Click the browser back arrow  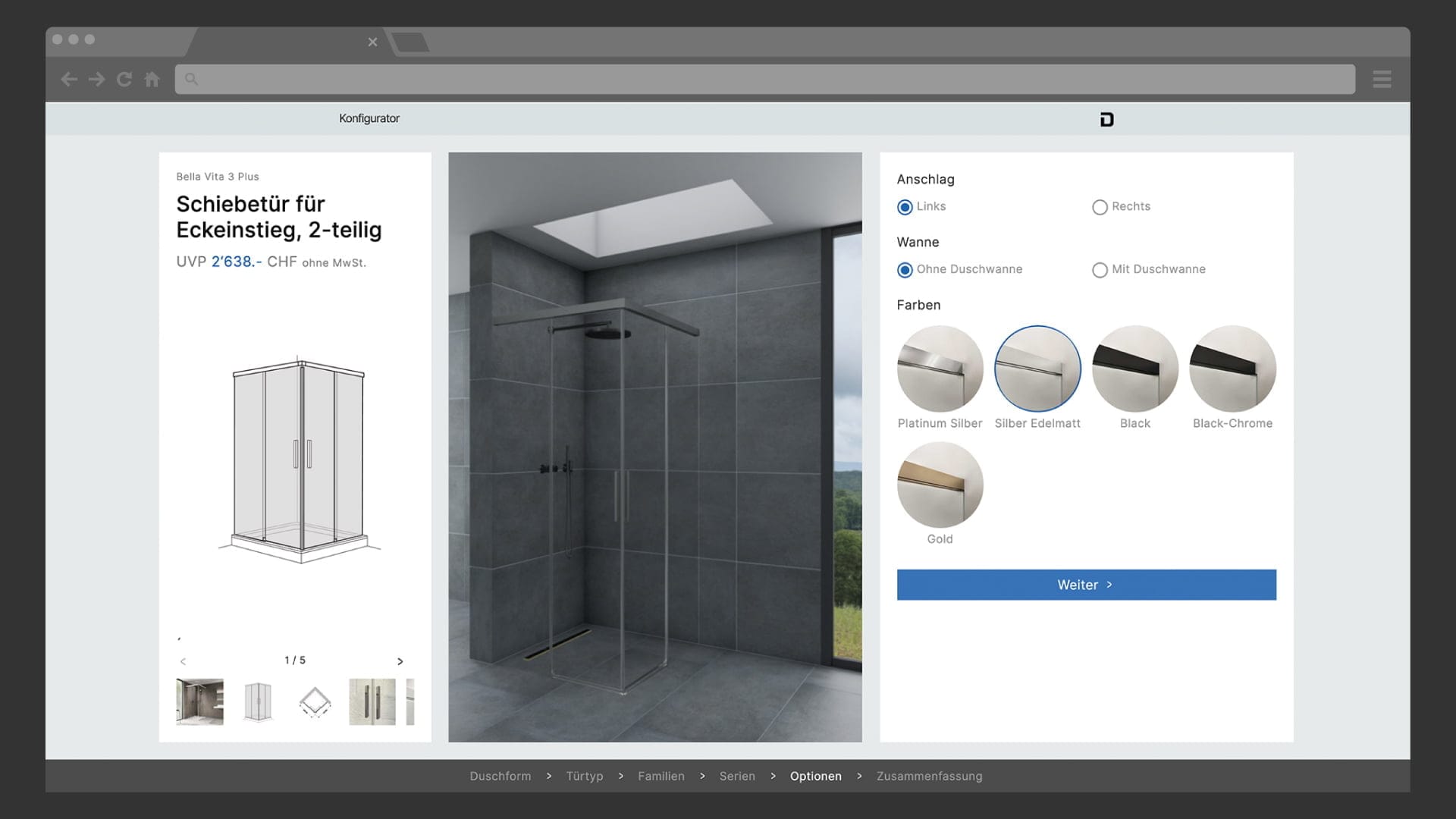pos(69,79)
